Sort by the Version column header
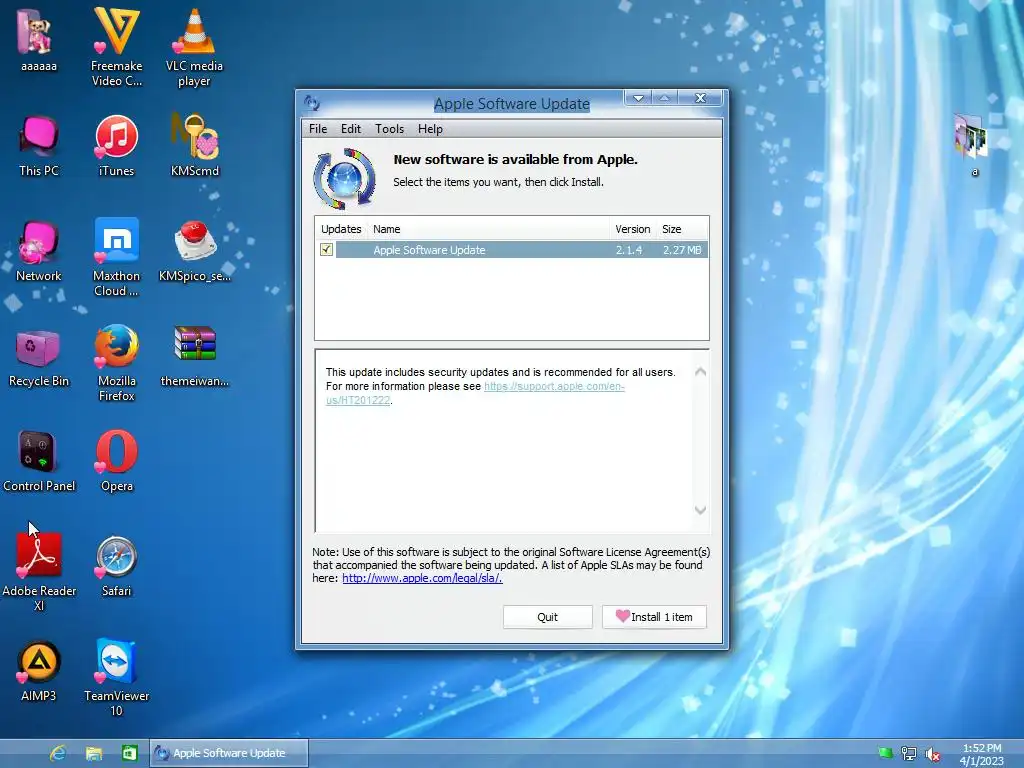The width and height of the screenshot is (1024, 768). pos(632,229)
